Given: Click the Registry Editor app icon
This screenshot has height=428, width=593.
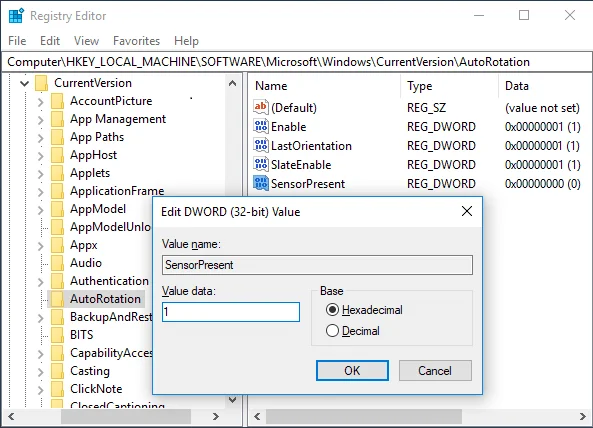Looking at the screenshot, I should pos(16,16).
